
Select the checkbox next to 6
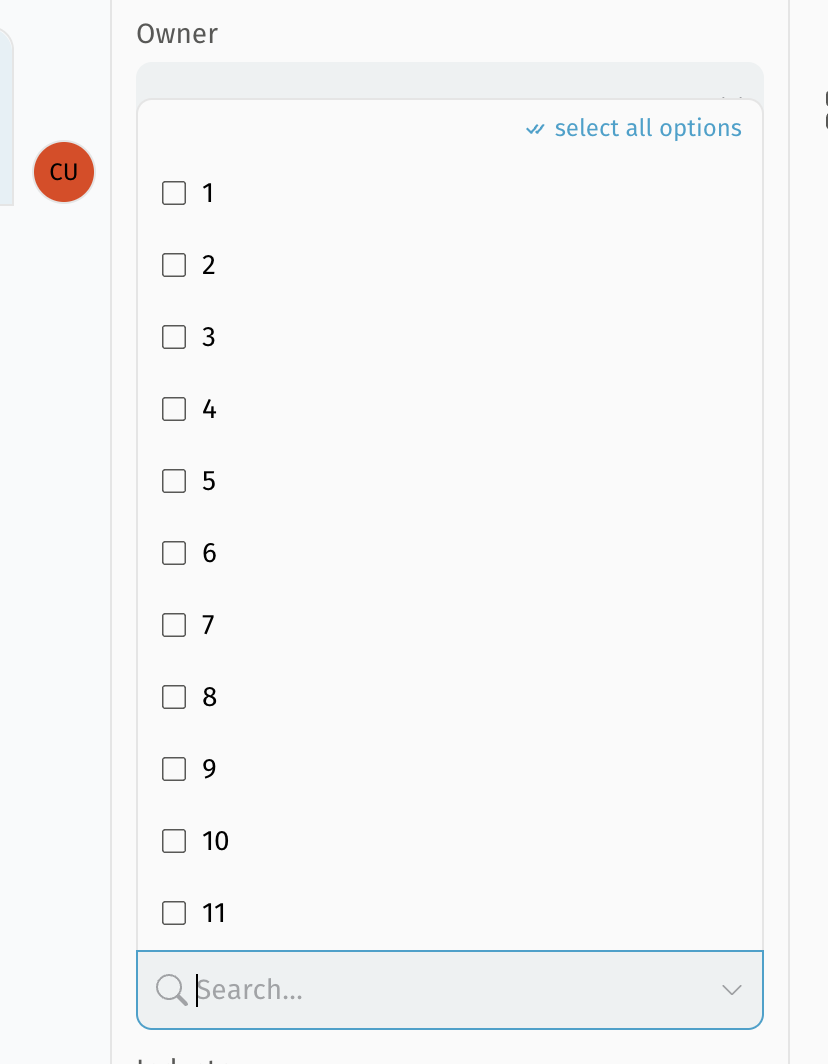pyautogui.click(x=174, y=553)
